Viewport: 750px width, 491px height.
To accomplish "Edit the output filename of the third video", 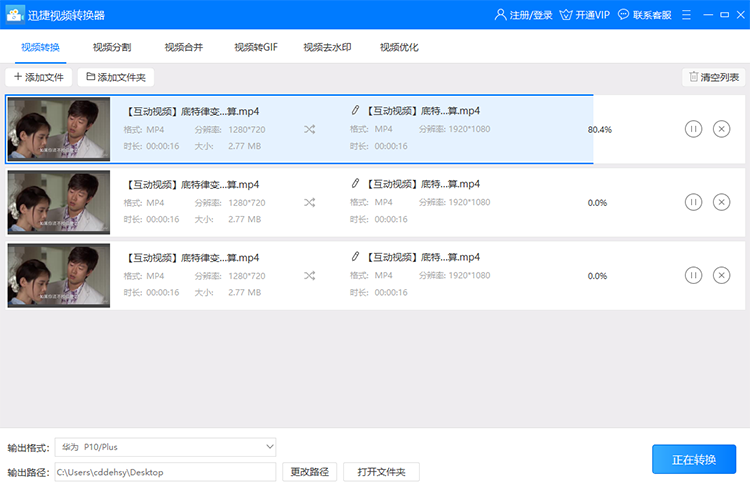I will click(x=355, y=257).
